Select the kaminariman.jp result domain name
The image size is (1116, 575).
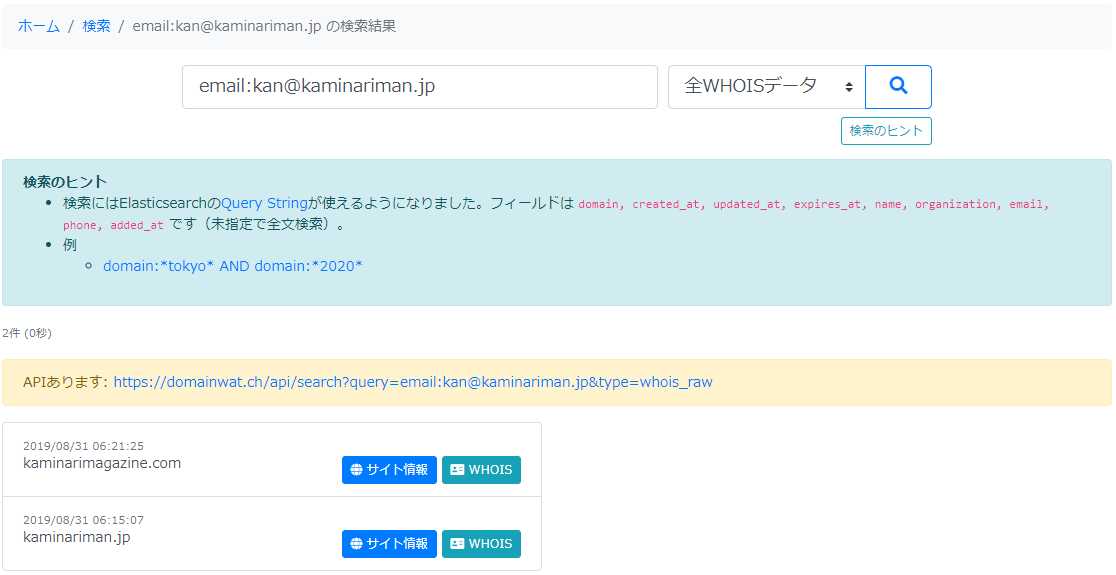(x=76, y=537)
